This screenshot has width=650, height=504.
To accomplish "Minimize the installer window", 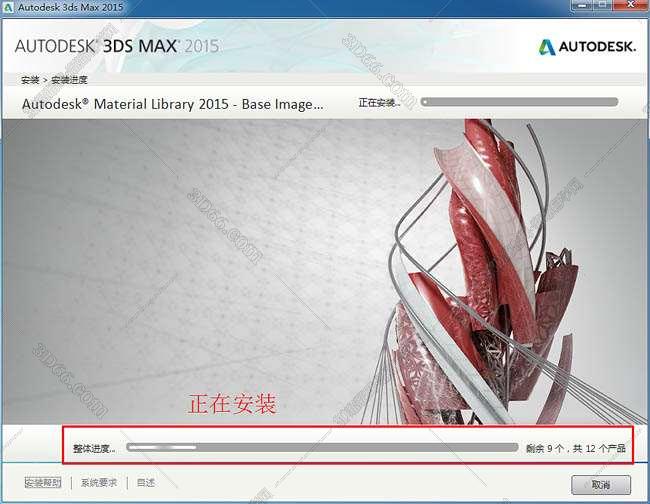I will [582, 5].
